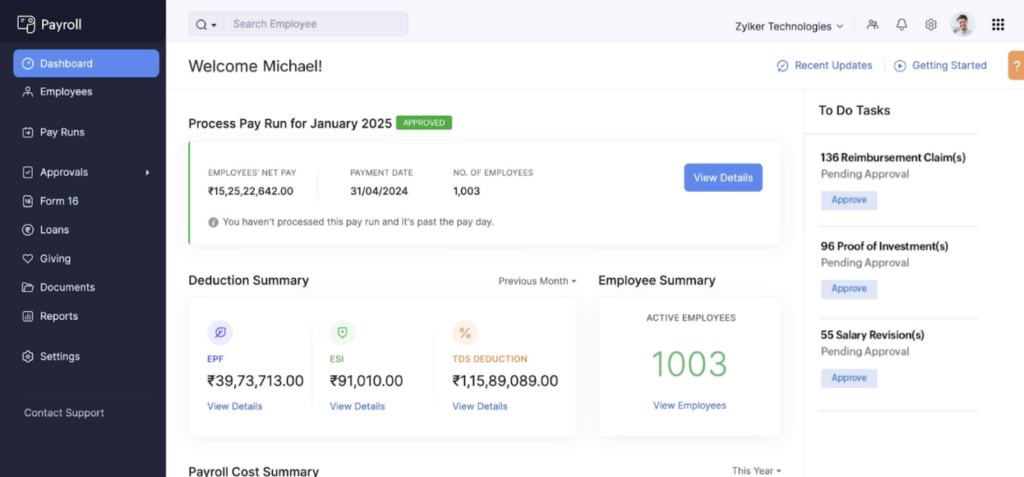Click View Details for the pay run

point(723,178)
